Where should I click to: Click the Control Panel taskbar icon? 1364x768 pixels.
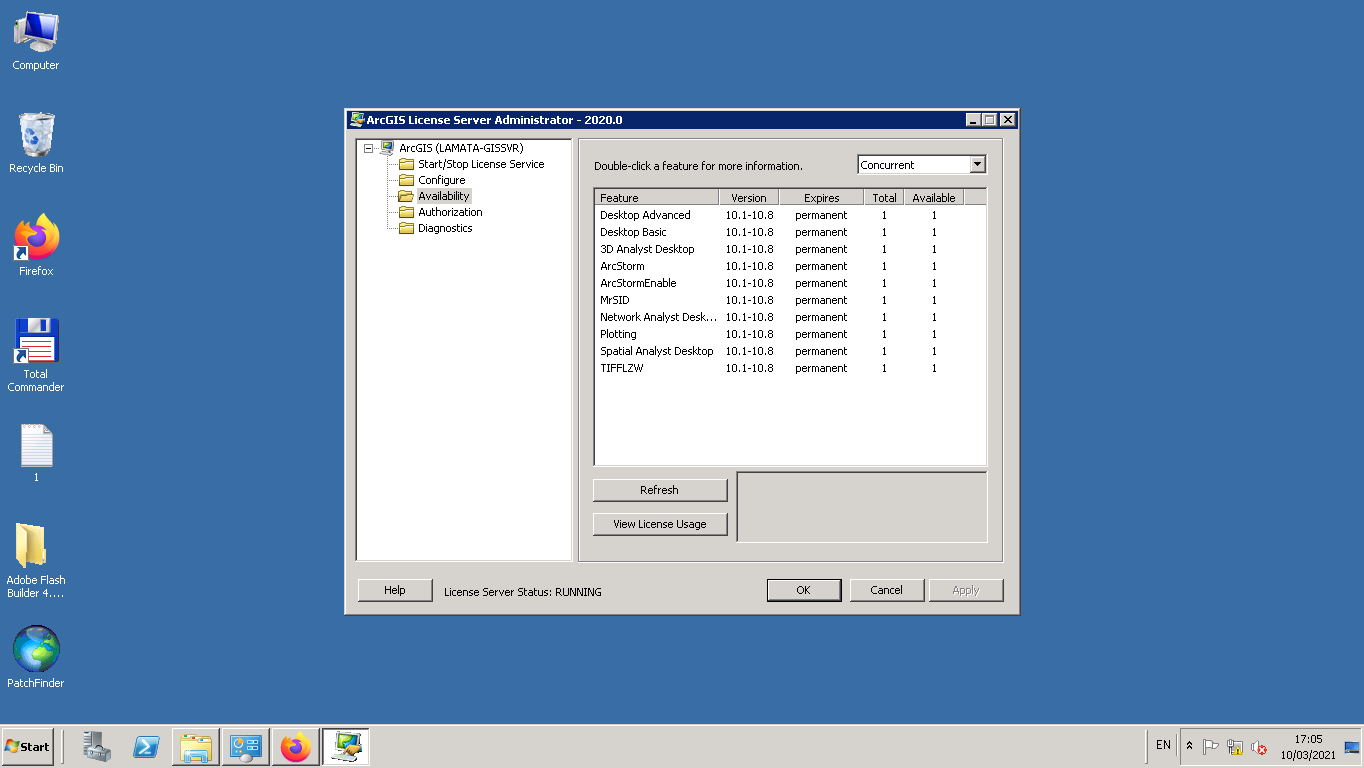[x=246, y=747]
